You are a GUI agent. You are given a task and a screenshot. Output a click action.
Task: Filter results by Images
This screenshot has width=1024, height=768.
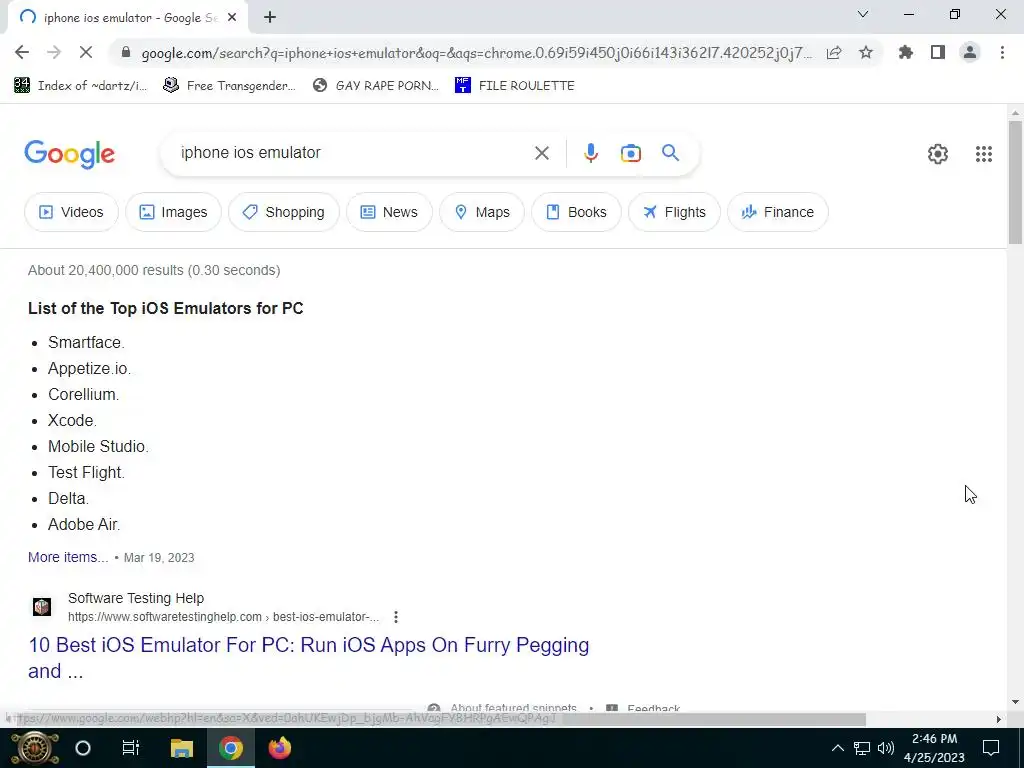[173, 212]
